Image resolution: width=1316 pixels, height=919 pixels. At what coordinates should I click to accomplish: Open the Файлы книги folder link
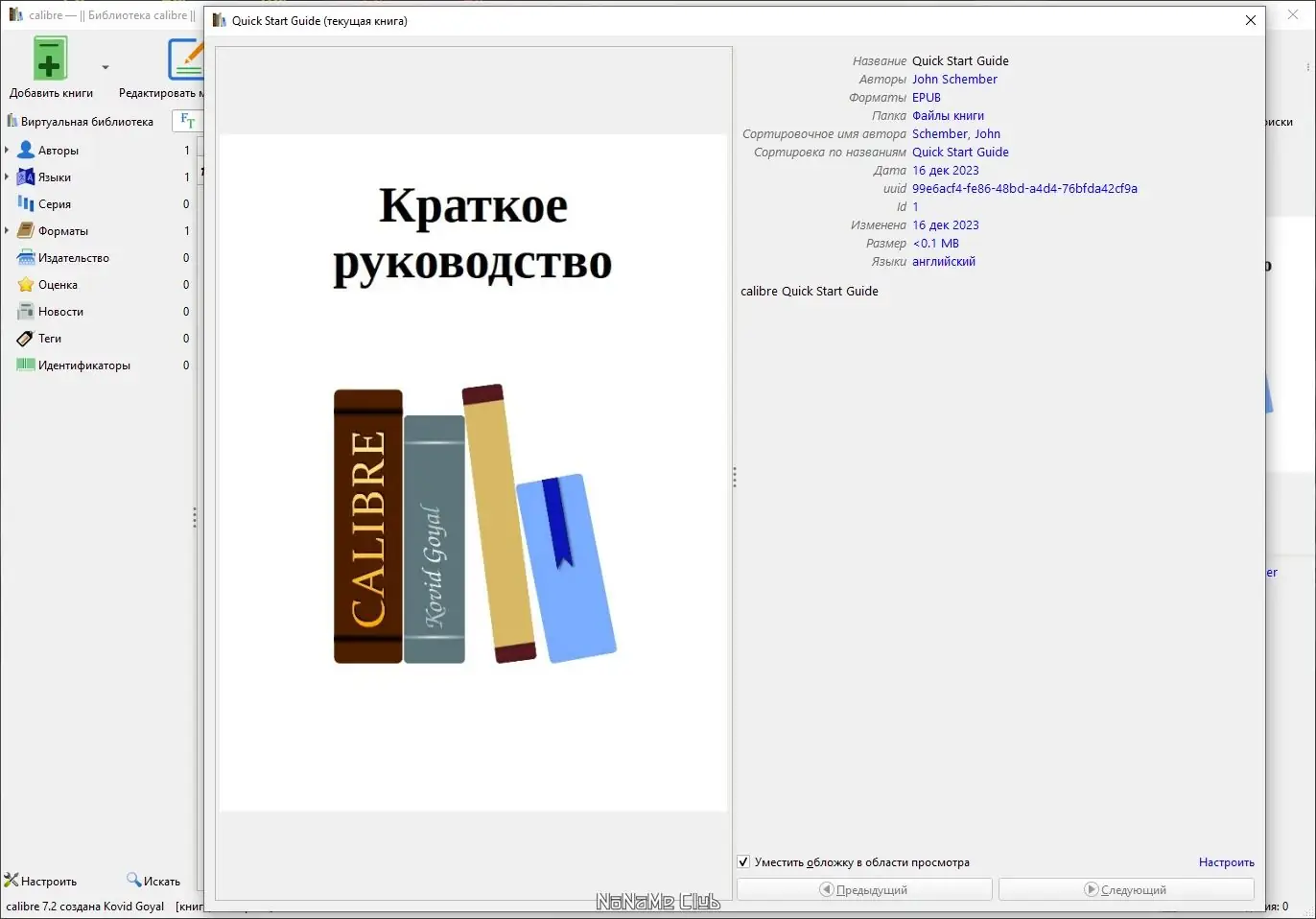point(948,116)
